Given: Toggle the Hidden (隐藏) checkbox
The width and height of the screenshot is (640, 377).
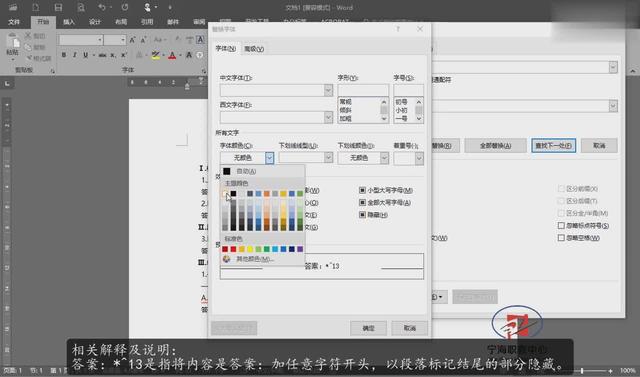Looking at the screenshot, I should point(362,215).
